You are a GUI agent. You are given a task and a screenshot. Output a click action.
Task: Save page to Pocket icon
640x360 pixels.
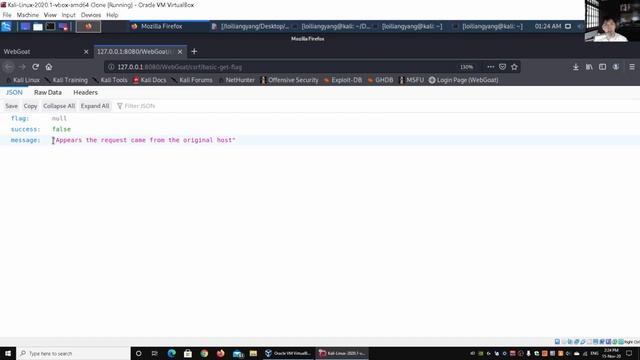click(502, 67)
